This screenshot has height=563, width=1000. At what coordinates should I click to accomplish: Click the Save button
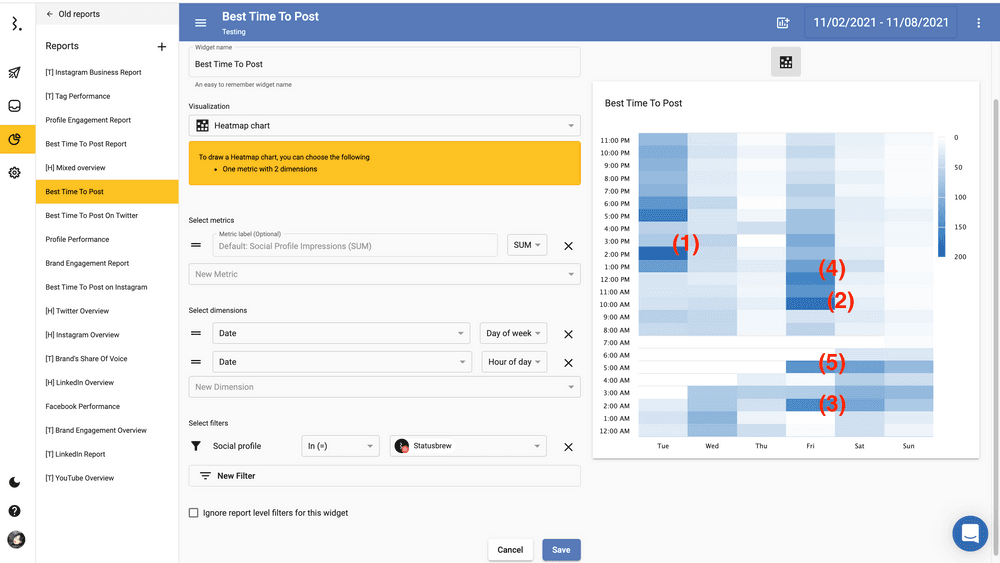(561, 550)
